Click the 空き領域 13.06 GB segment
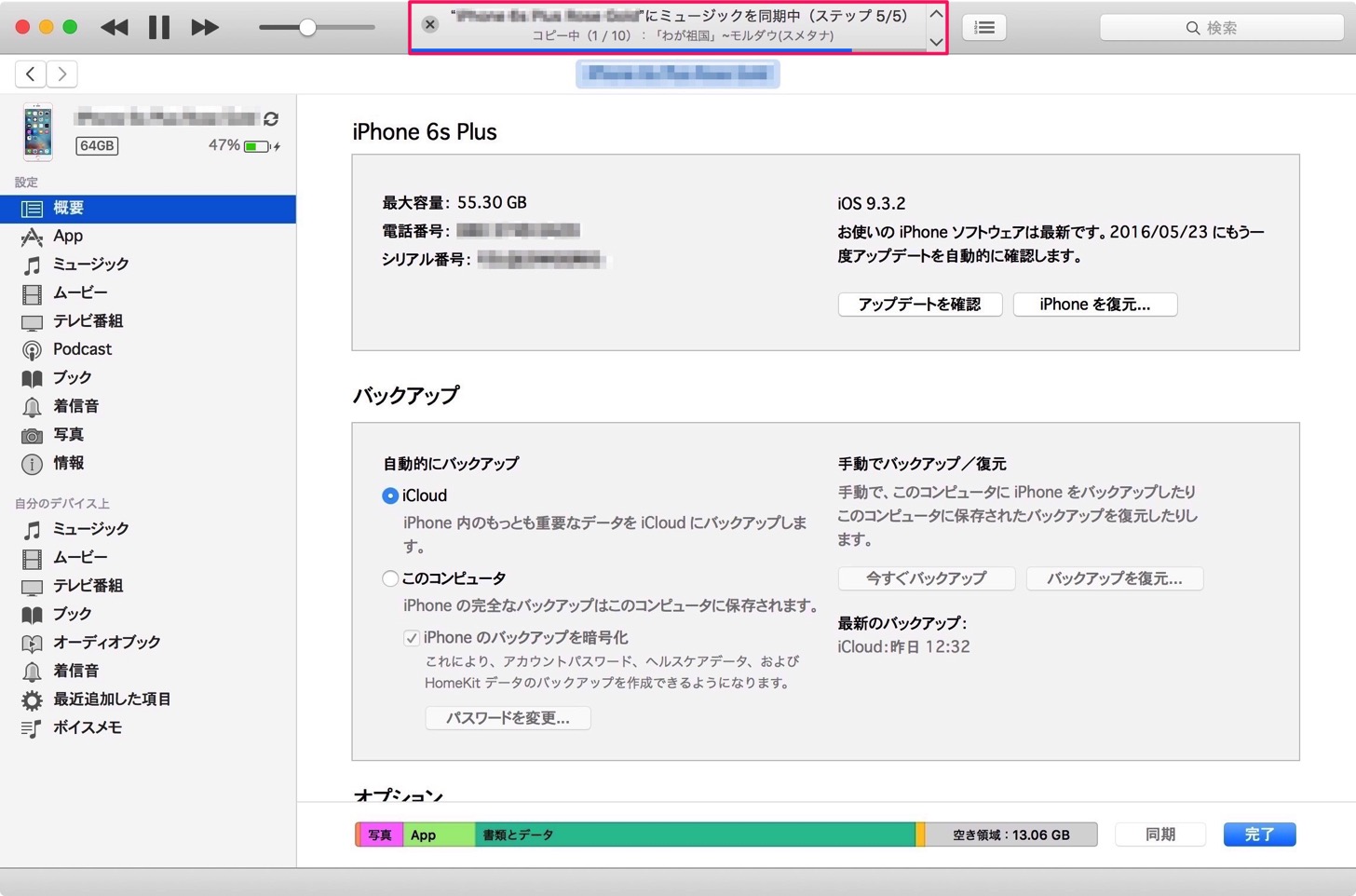 click(x=1010, y=835)
